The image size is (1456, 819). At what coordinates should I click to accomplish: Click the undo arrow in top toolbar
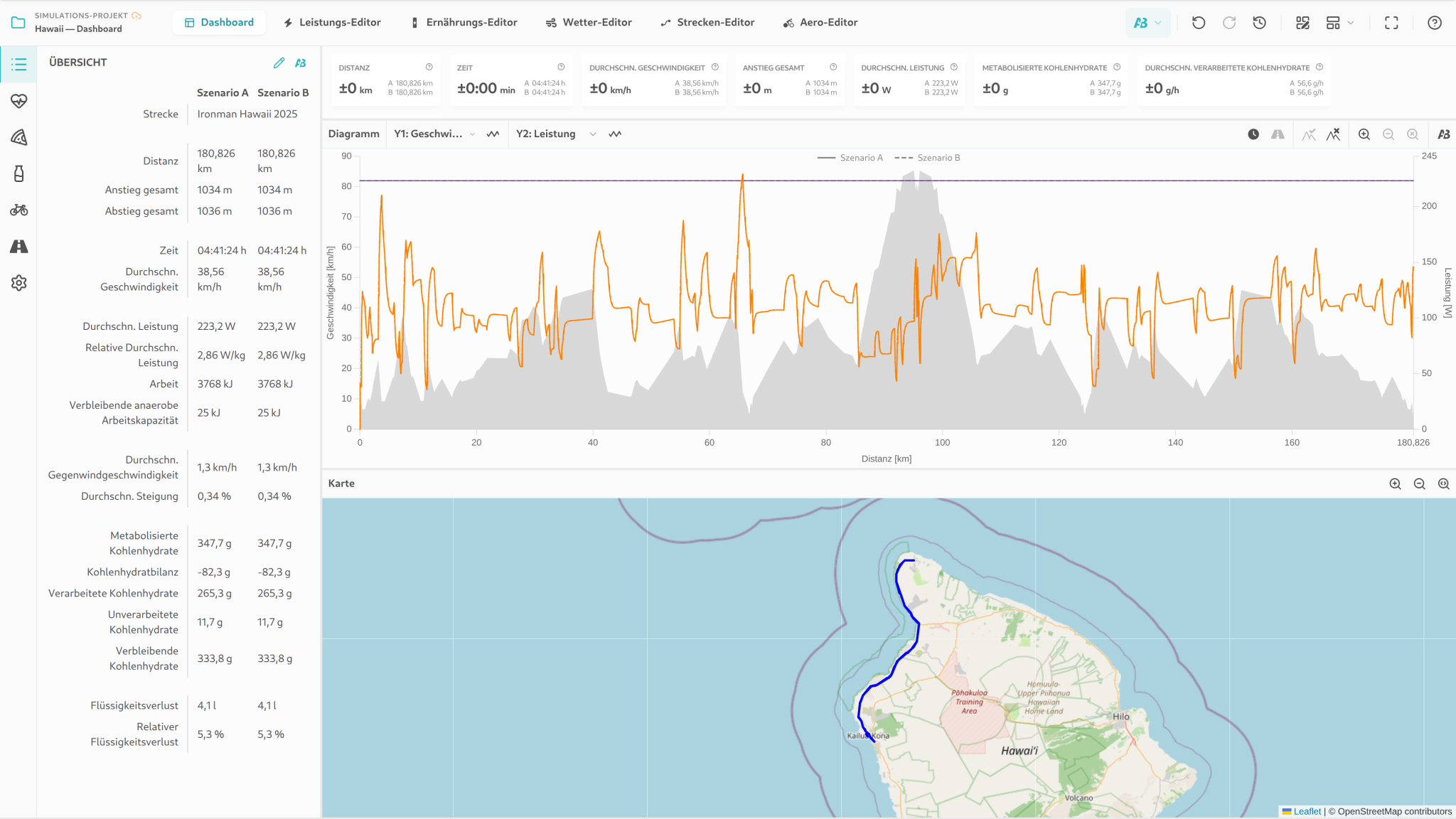(1199, 23)
